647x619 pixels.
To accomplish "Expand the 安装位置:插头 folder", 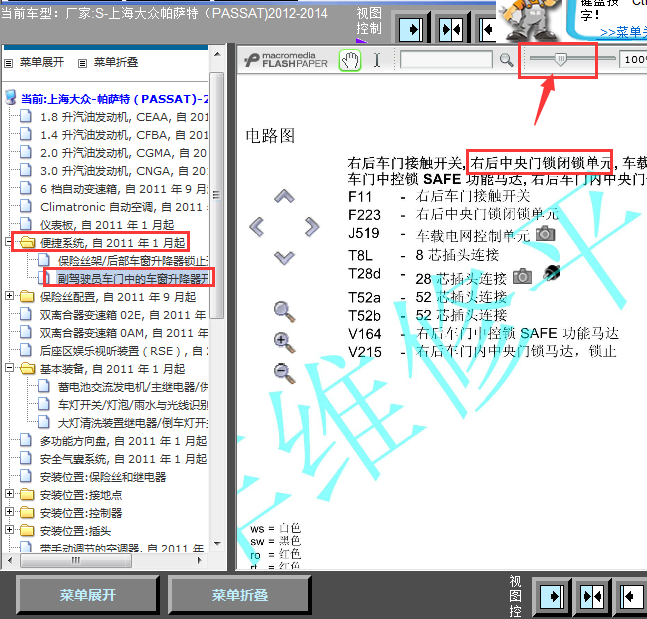I will (x=9, y=529).
